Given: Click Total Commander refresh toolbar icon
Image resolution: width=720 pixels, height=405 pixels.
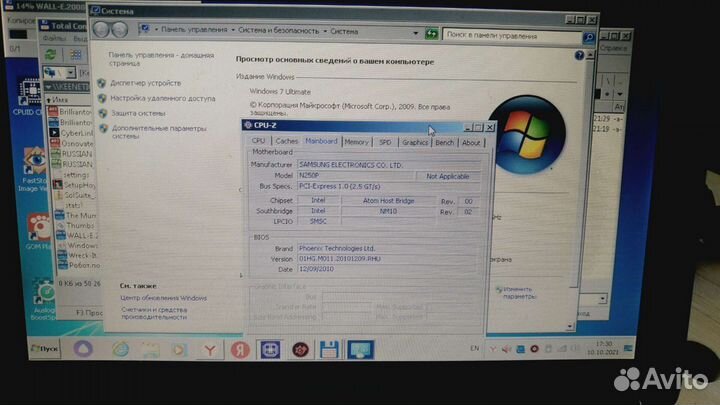Looking at the screenshot, I should [x=50, y=55].
